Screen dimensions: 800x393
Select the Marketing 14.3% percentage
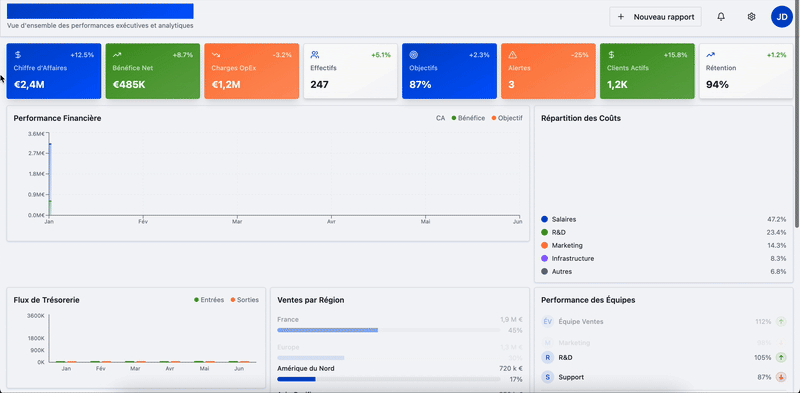(x=777, y=245)
